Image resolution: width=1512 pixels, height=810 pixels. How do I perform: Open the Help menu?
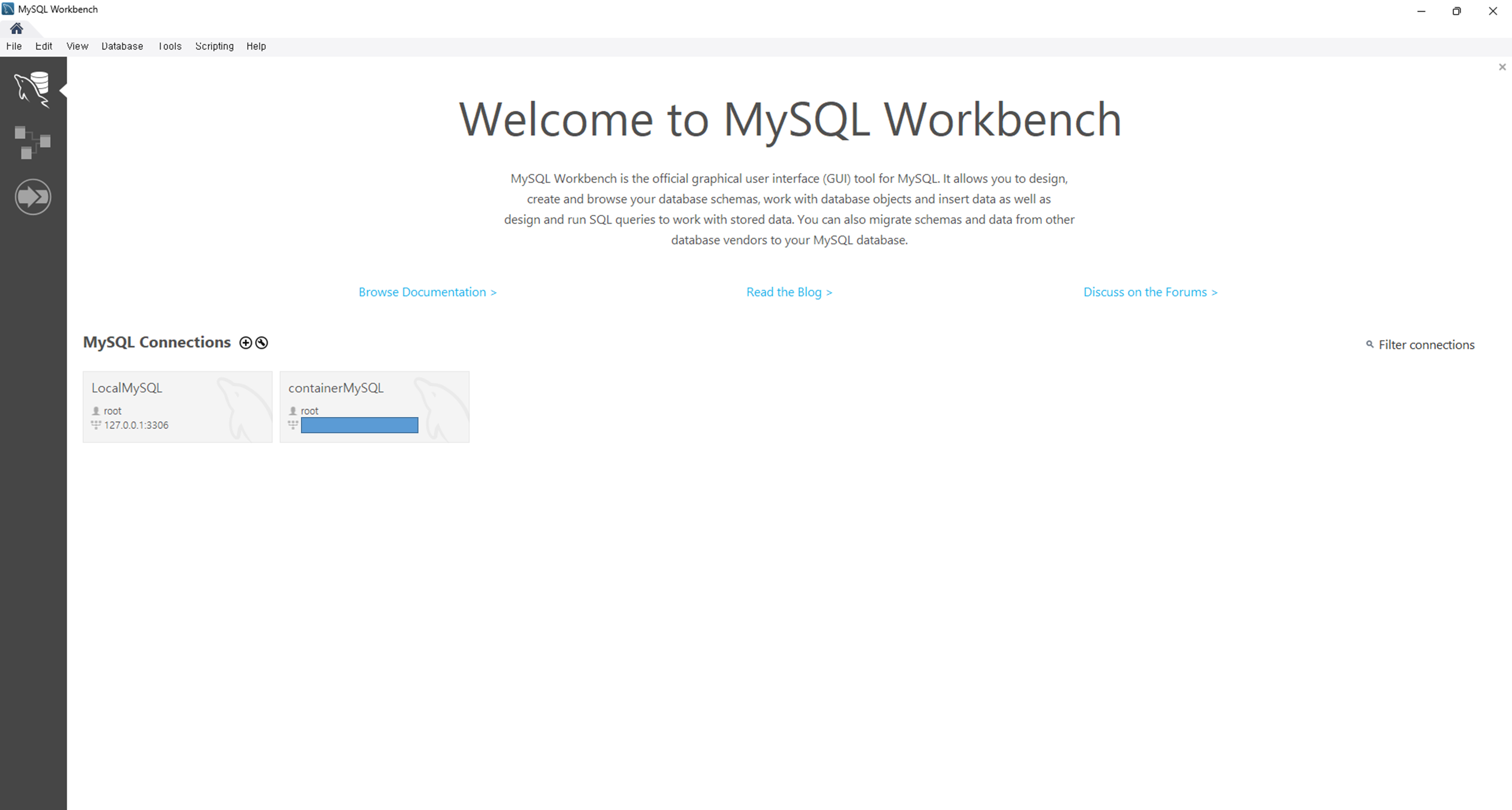point(256,46)
